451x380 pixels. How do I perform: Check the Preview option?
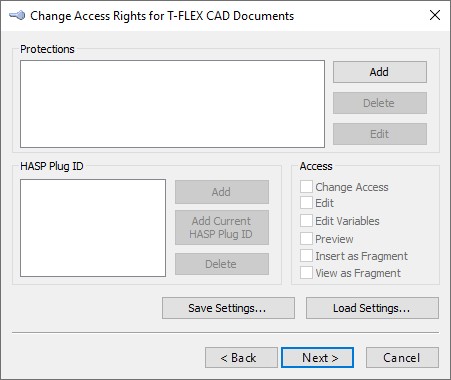[306, 239]
